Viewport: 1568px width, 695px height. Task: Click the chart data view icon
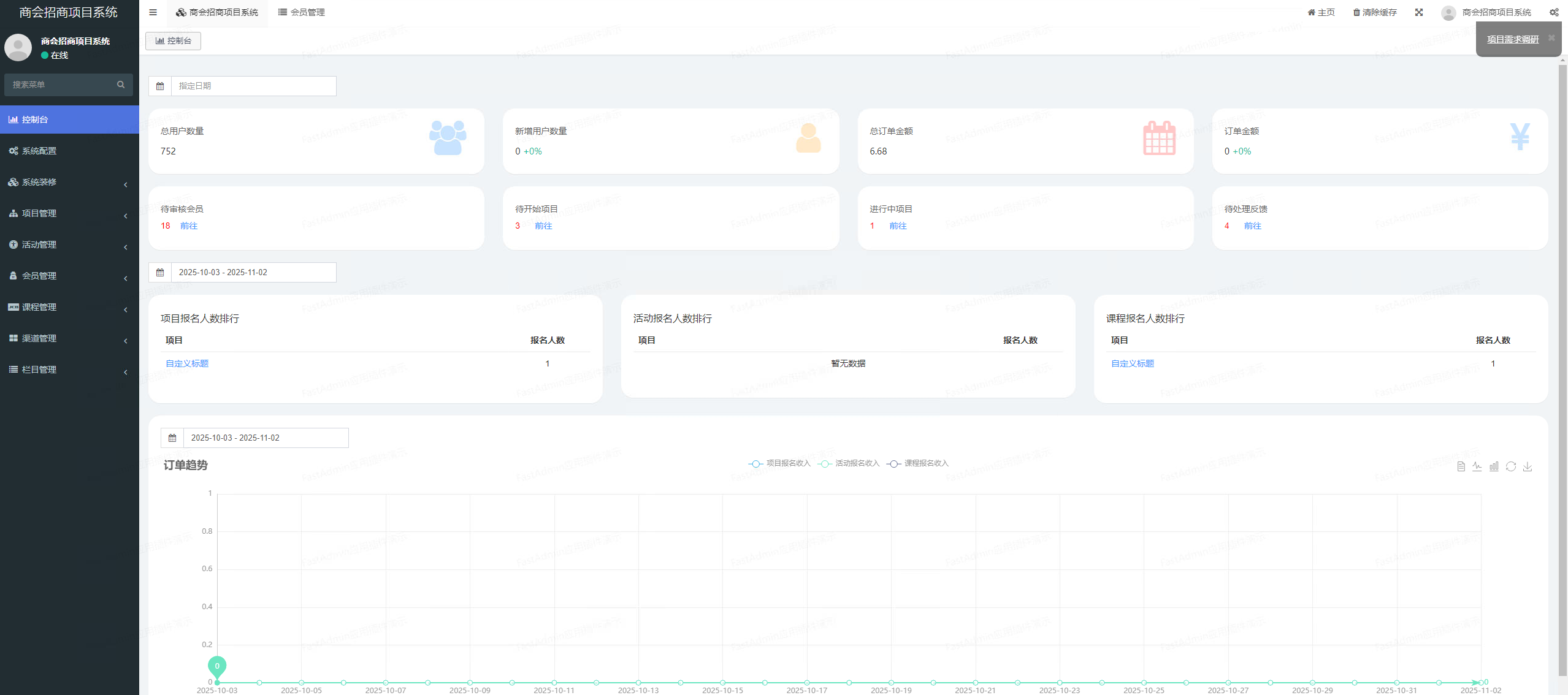pyautogui.click(x=1461, y=466)
